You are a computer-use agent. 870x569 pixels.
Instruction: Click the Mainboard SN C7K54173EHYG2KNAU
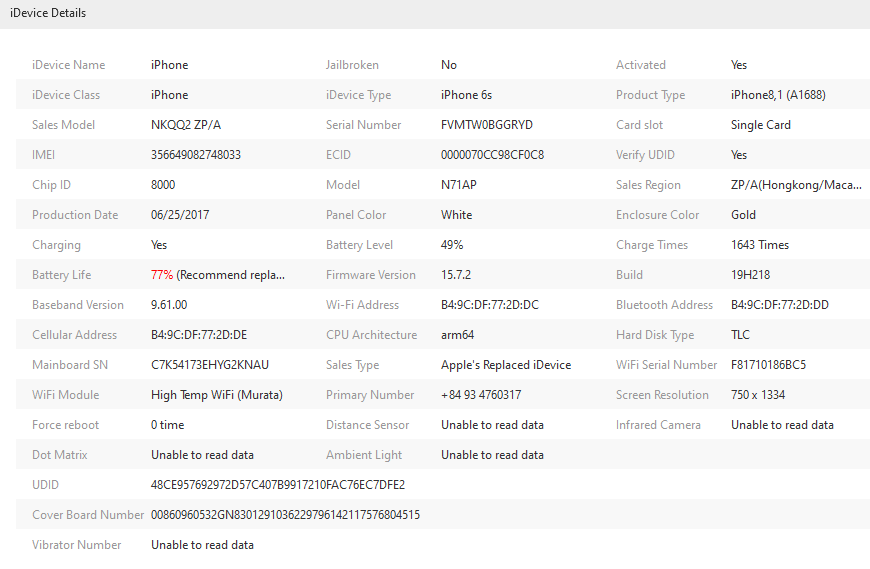pos(210,364)
